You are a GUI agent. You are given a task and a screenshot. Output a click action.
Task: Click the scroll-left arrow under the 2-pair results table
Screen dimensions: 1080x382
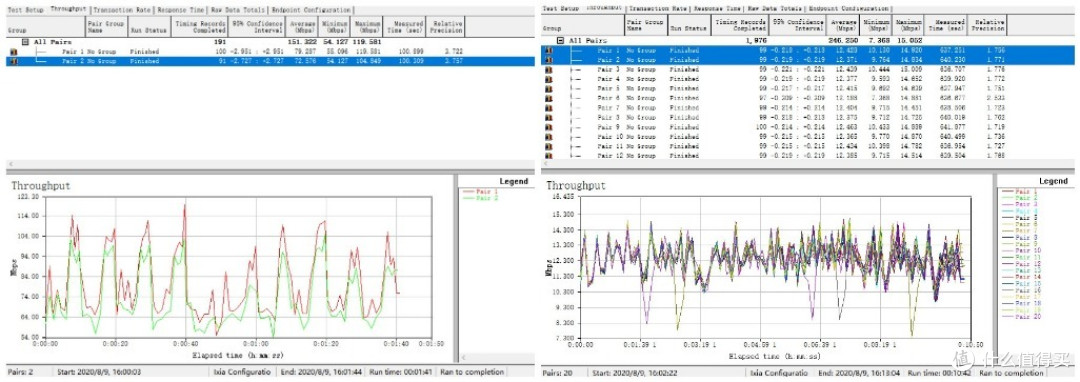pos(10,165)
